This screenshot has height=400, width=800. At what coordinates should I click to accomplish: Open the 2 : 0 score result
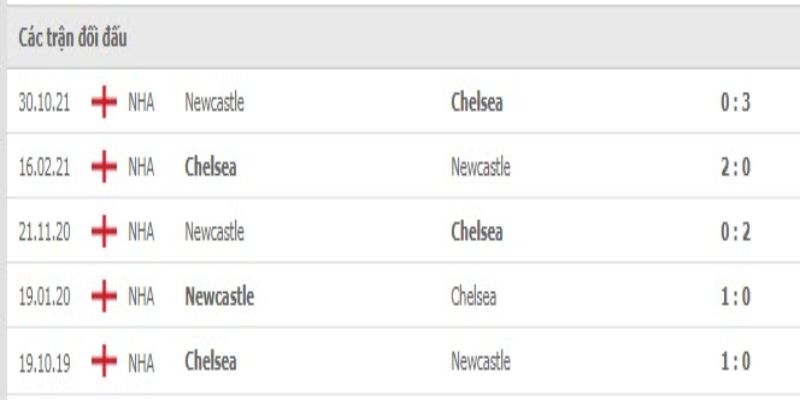tap(735, 167)
